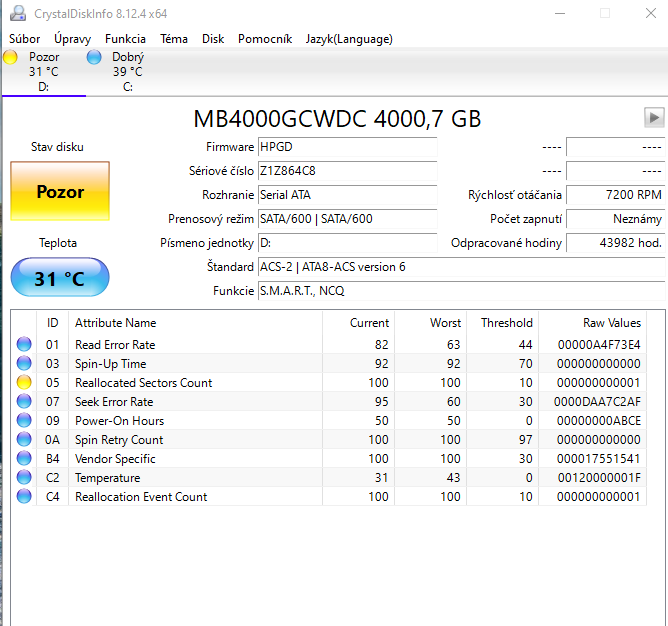Click the Štandard field ACS-2 ATA8-ACS
Screen dimensions: 668x626
coord(461,267)
